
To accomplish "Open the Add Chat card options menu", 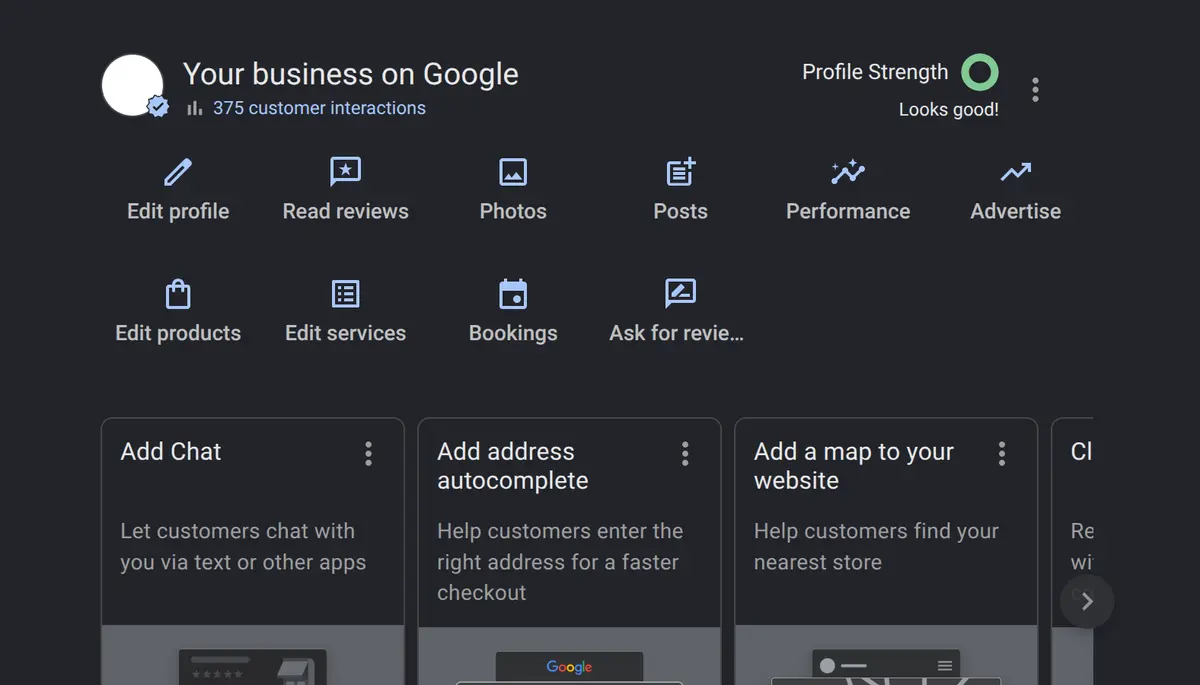I will tap(368, 454).
